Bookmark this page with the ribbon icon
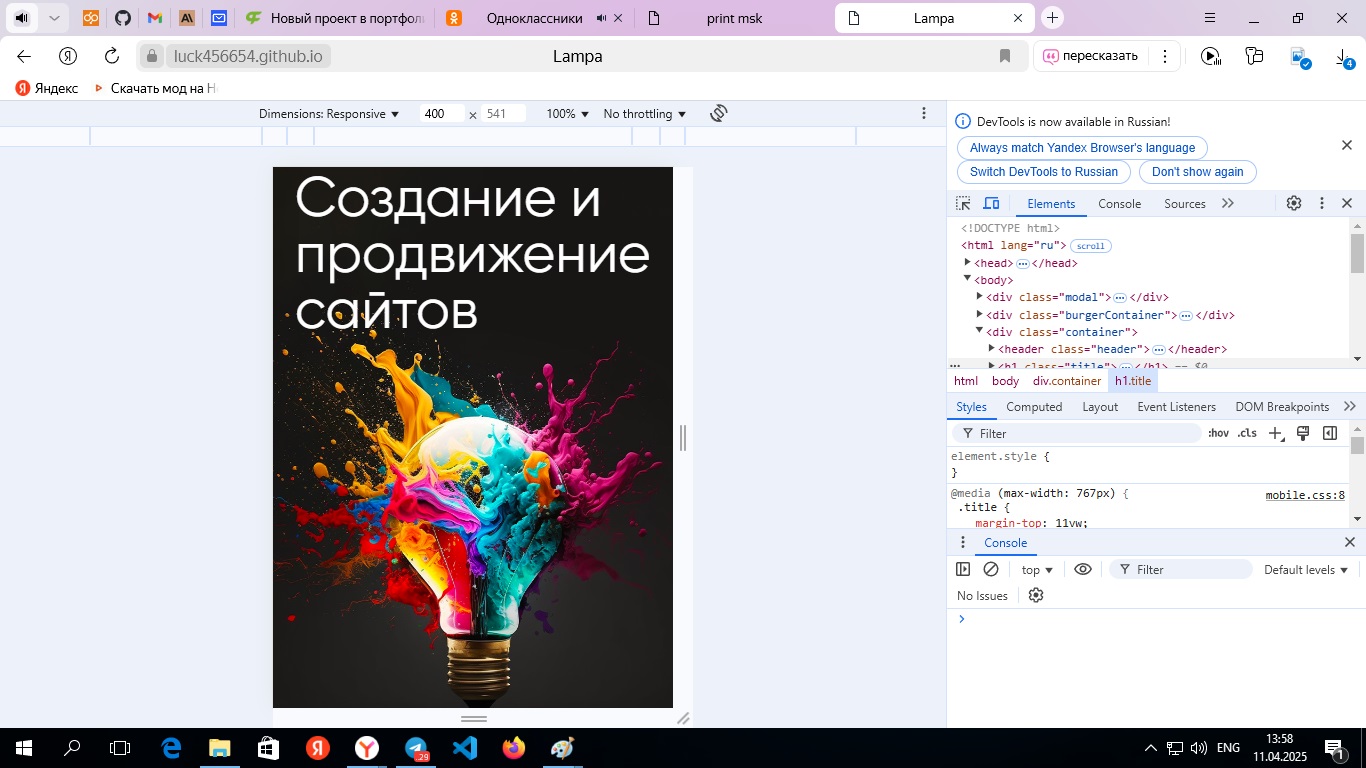Screen dimensions: 1366x768 tap(1005, 56)
